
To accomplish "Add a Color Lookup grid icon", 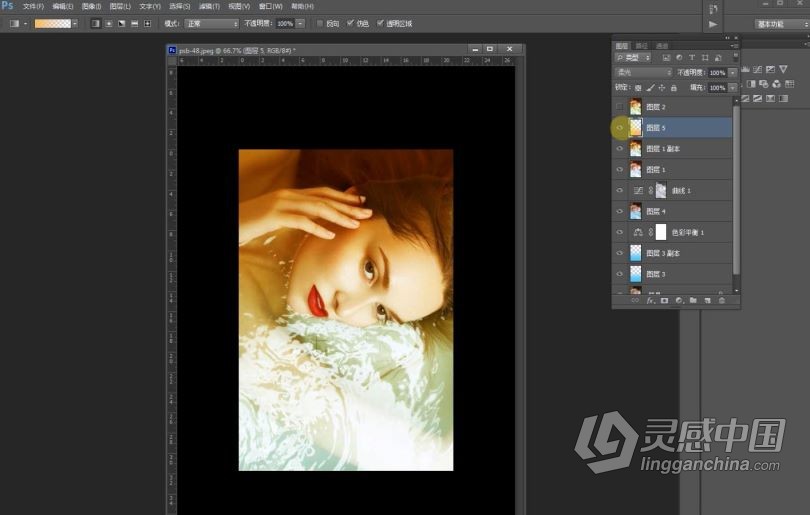I will tap(789, 84).
